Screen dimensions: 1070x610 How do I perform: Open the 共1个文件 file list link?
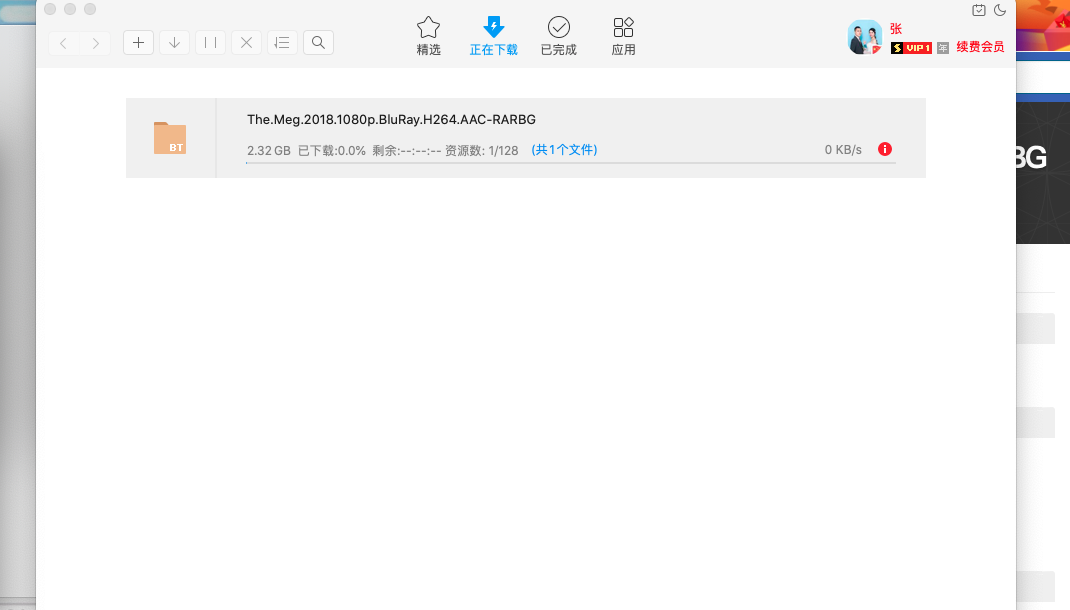(564, 150)
